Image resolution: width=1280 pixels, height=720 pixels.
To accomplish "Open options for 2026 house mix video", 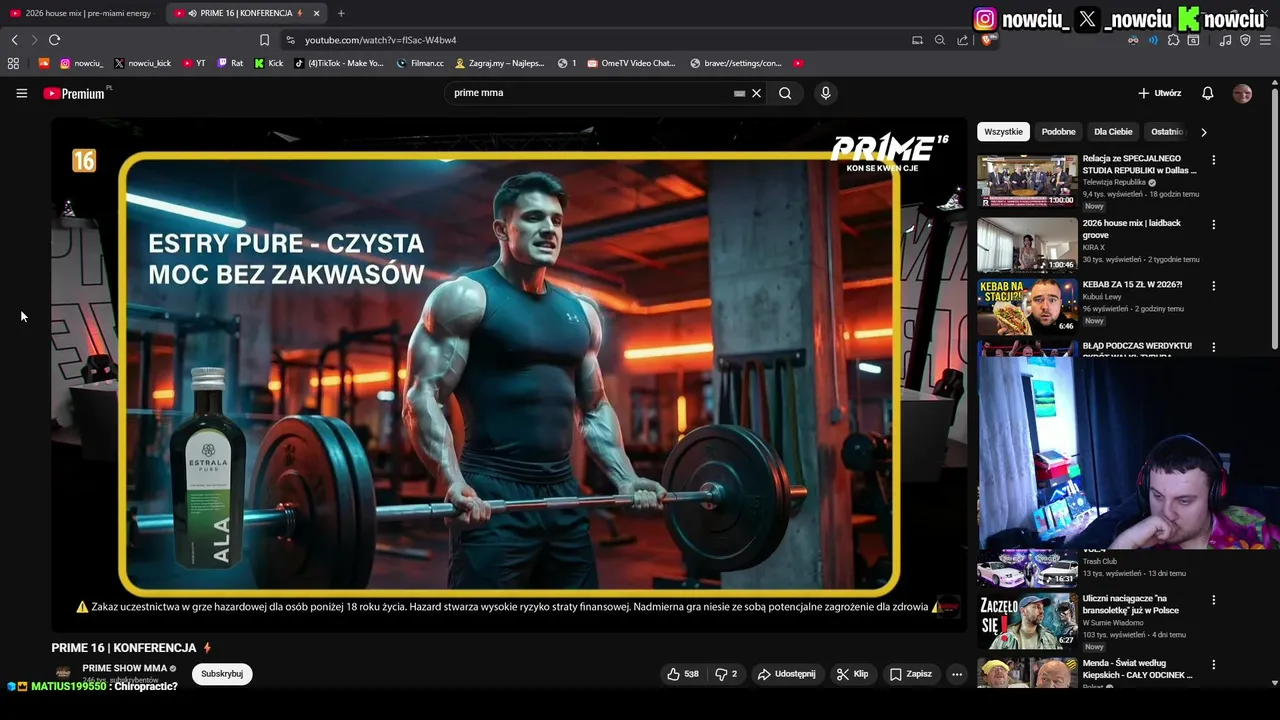I will pyautogui.click(x=1213, y=225).
